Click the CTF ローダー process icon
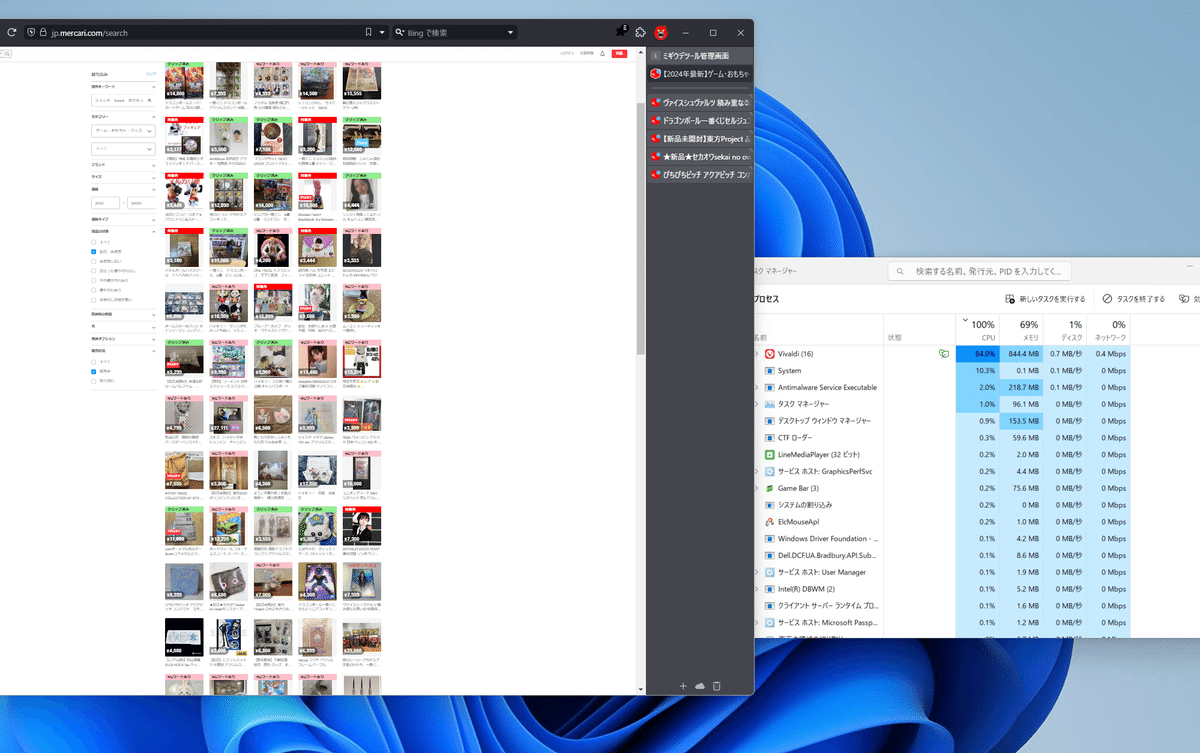This screenshot has width=1200, height=753. click(769, 437)
